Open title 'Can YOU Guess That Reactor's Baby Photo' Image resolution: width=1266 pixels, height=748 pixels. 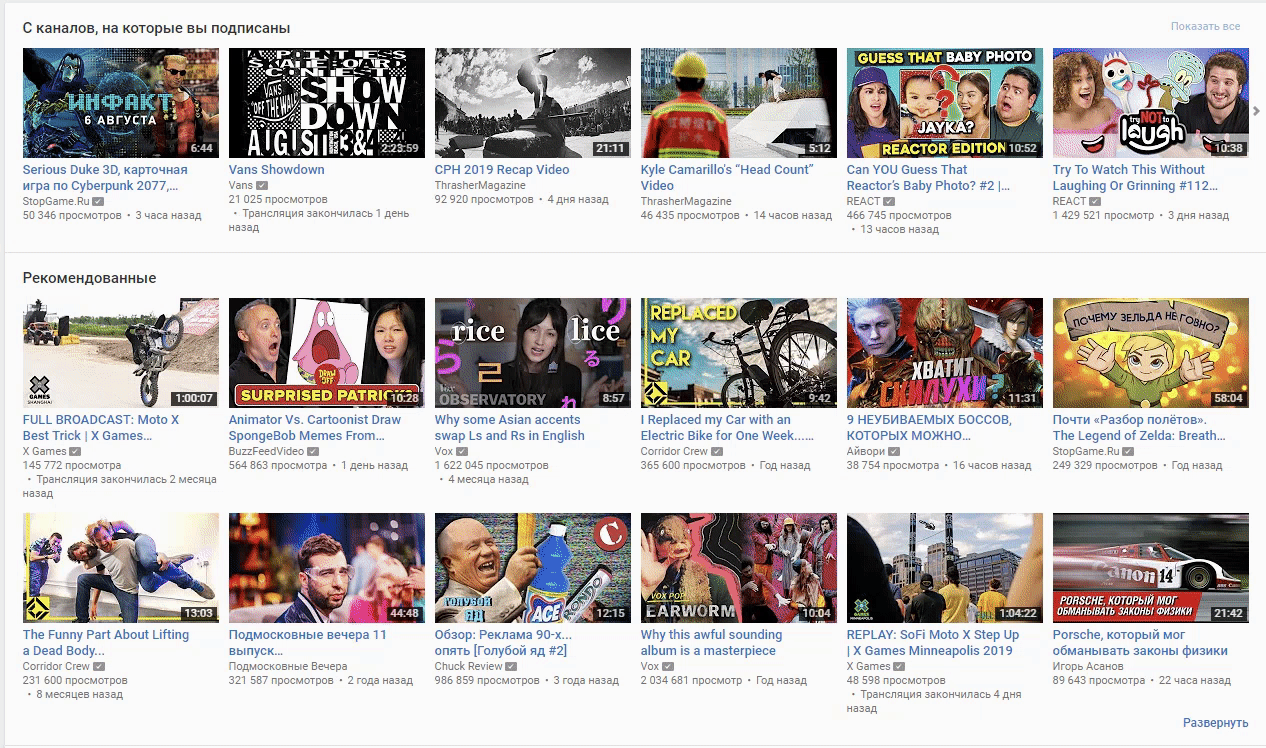pyautogui.click(x=928, y=178)
